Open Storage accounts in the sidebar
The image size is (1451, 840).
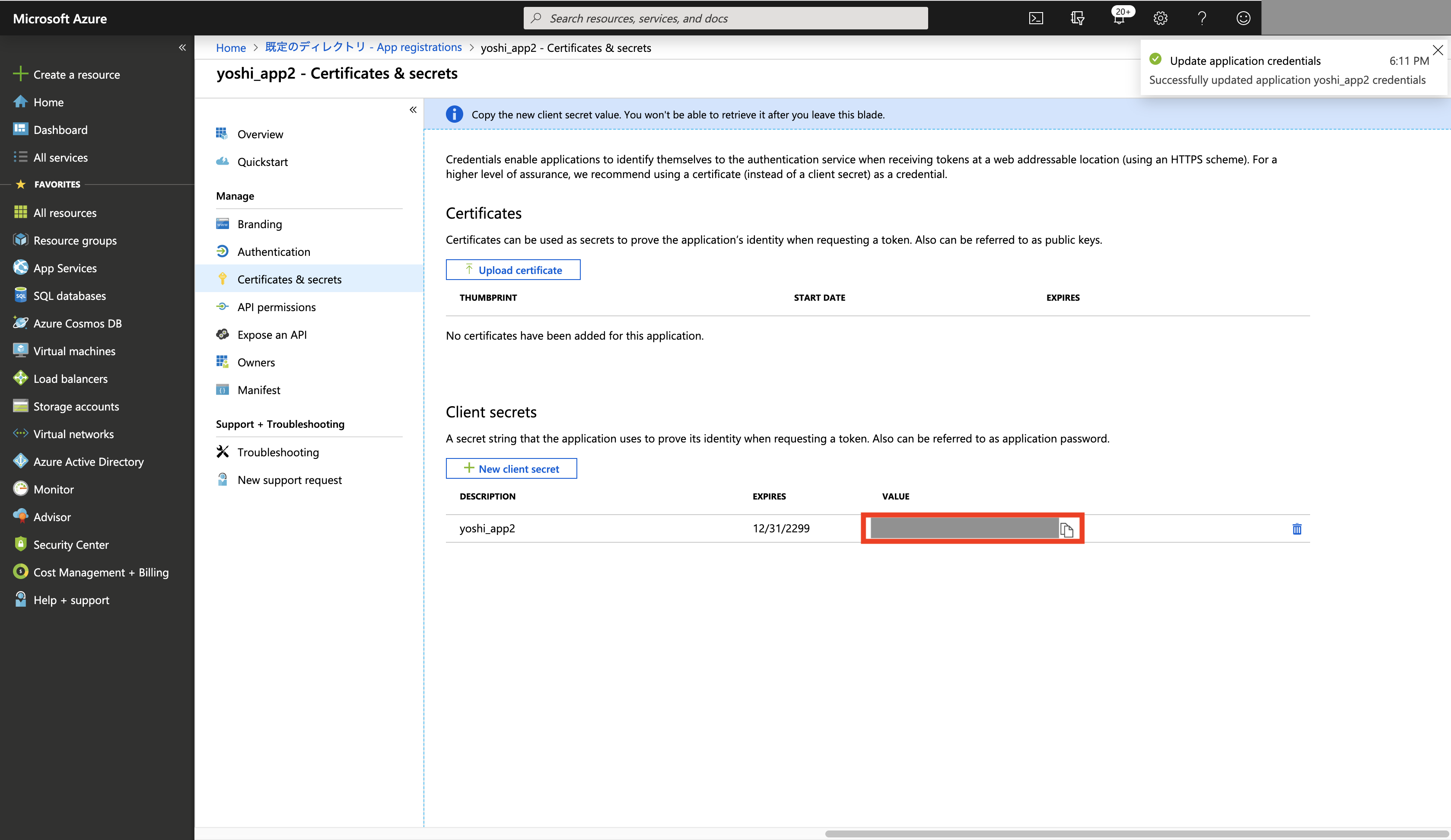point(67,406)
